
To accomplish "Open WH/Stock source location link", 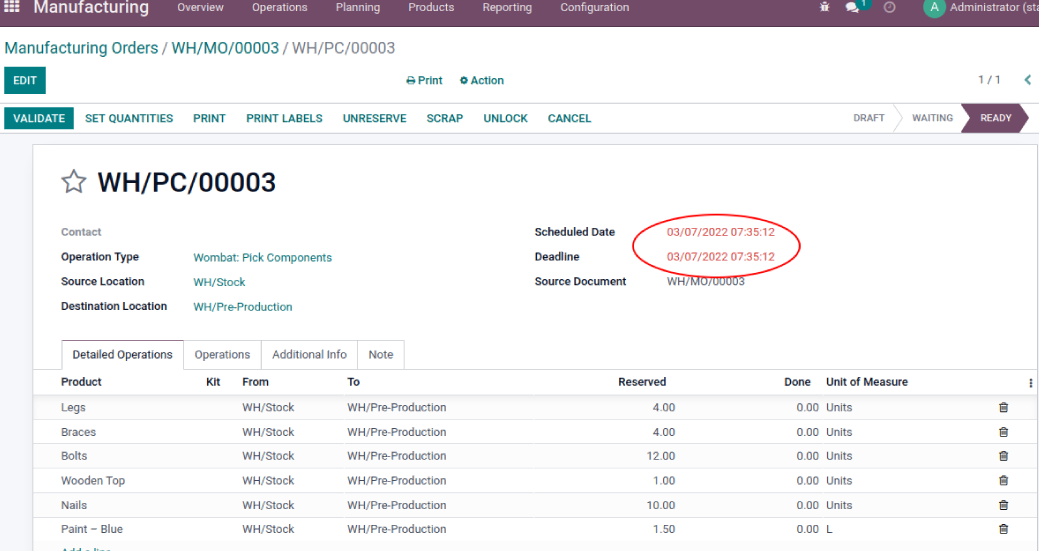I will tap(219, 282).
